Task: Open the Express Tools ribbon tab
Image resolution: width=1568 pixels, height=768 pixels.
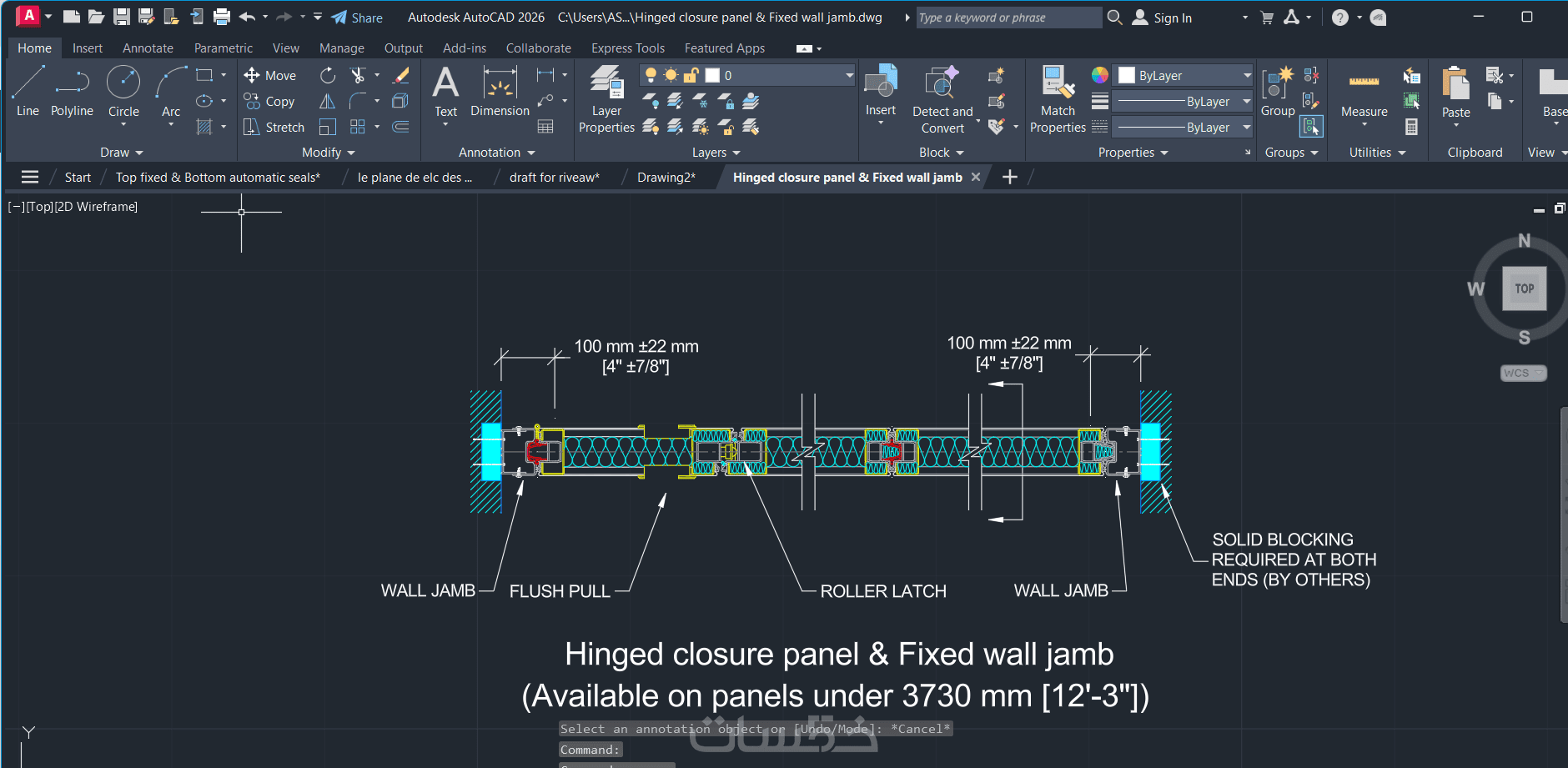Action: point(628,48)
